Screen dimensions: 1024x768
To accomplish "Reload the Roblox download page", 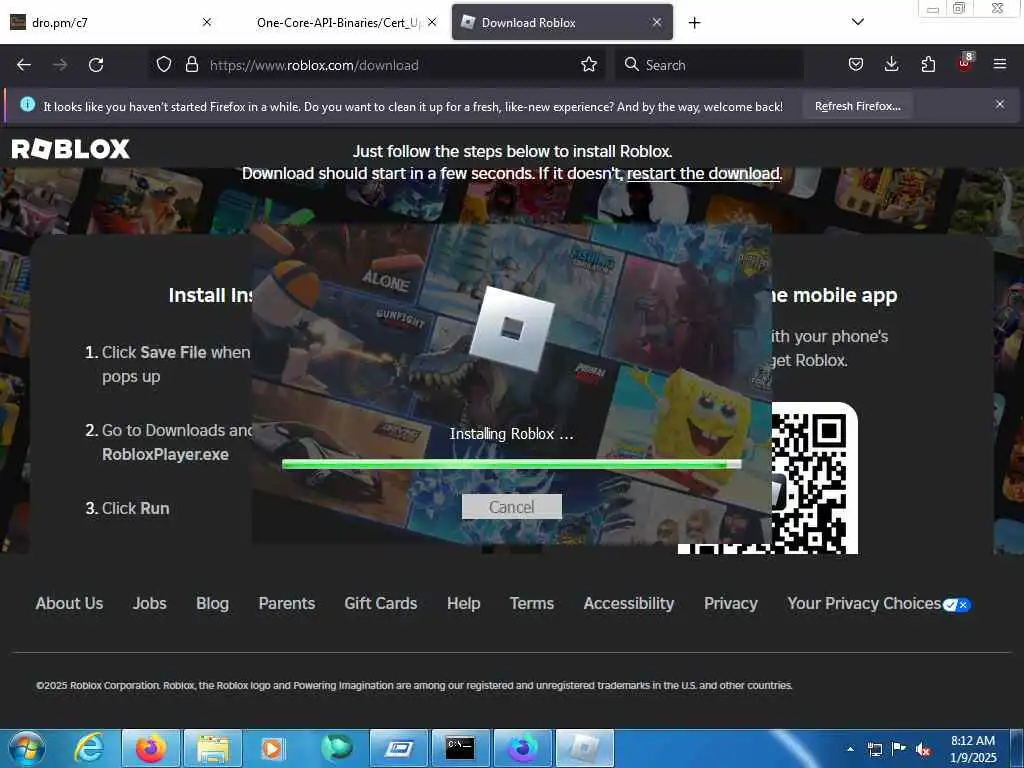I will (x=96, y=65).
